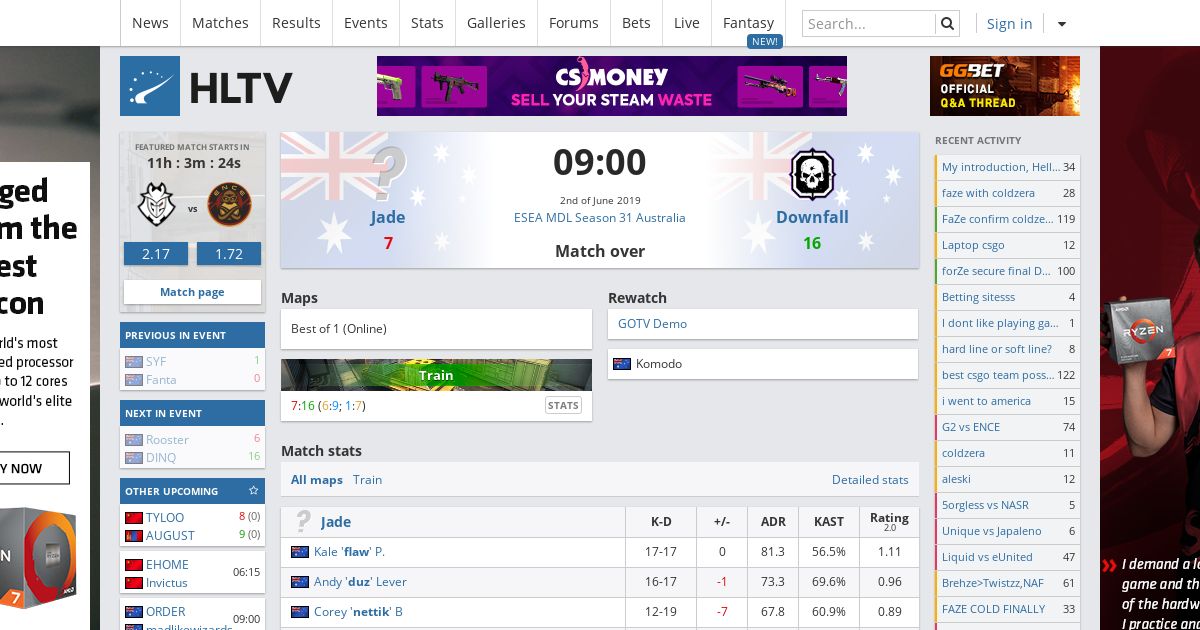Click the flag icon next to Rooster

click(134, 440)
